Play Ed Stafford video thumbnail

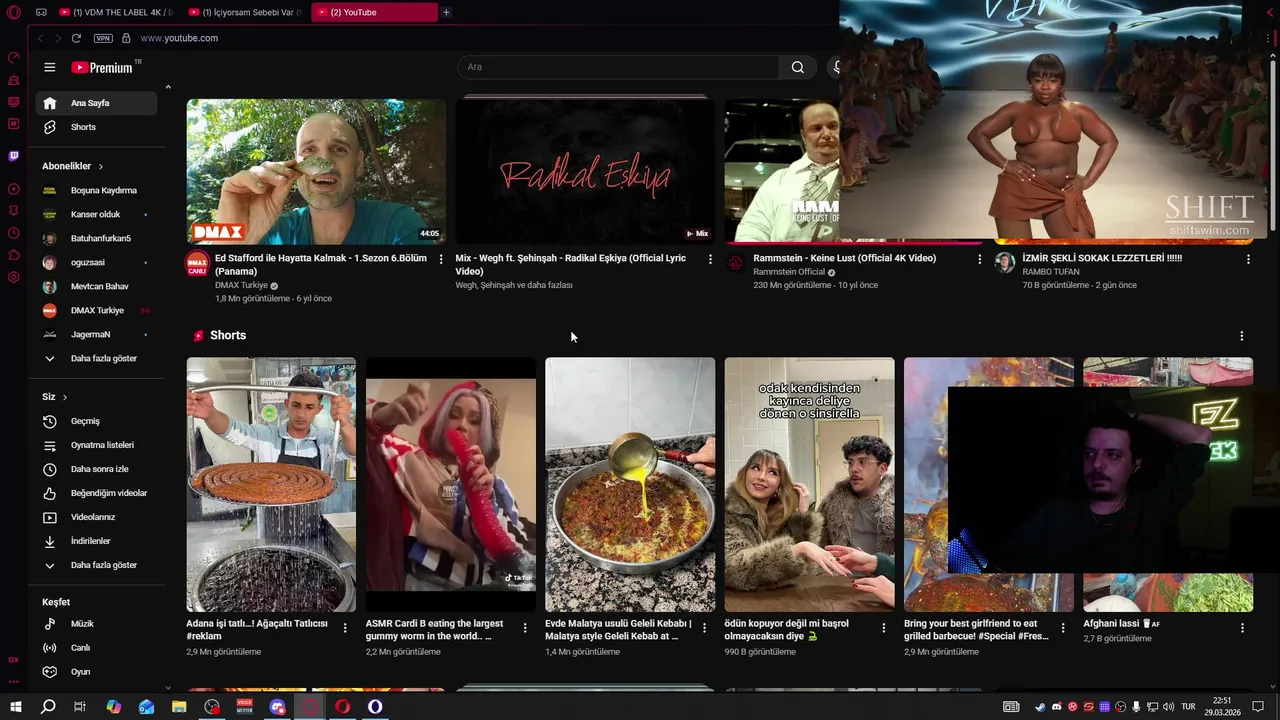click(x=316, y=171)
